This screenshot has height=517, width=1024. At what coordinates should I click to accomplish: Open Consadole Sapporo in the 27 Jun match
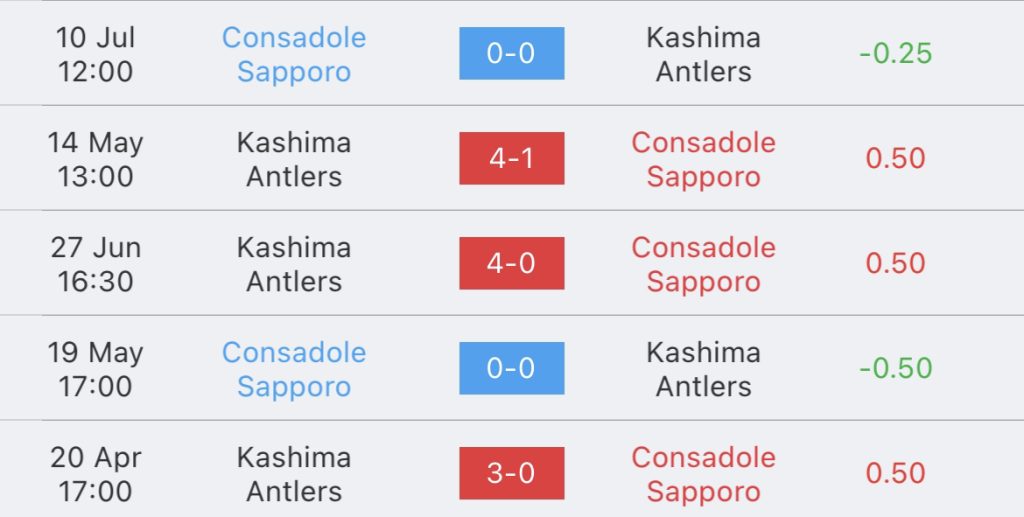pos(703,264)
